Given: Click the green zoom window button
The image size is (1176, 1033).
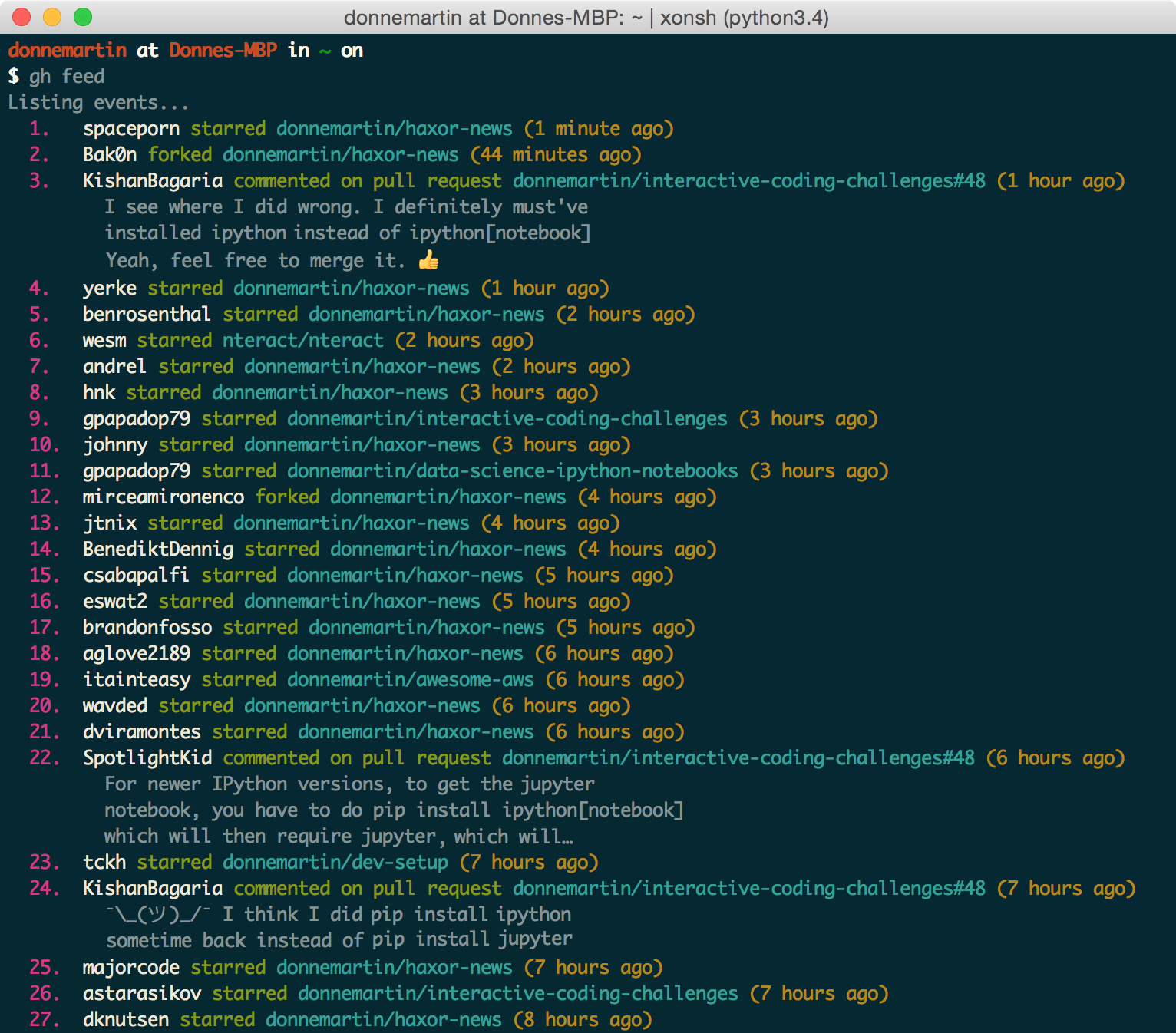Looking at the screenshot, I should point(83,17).
